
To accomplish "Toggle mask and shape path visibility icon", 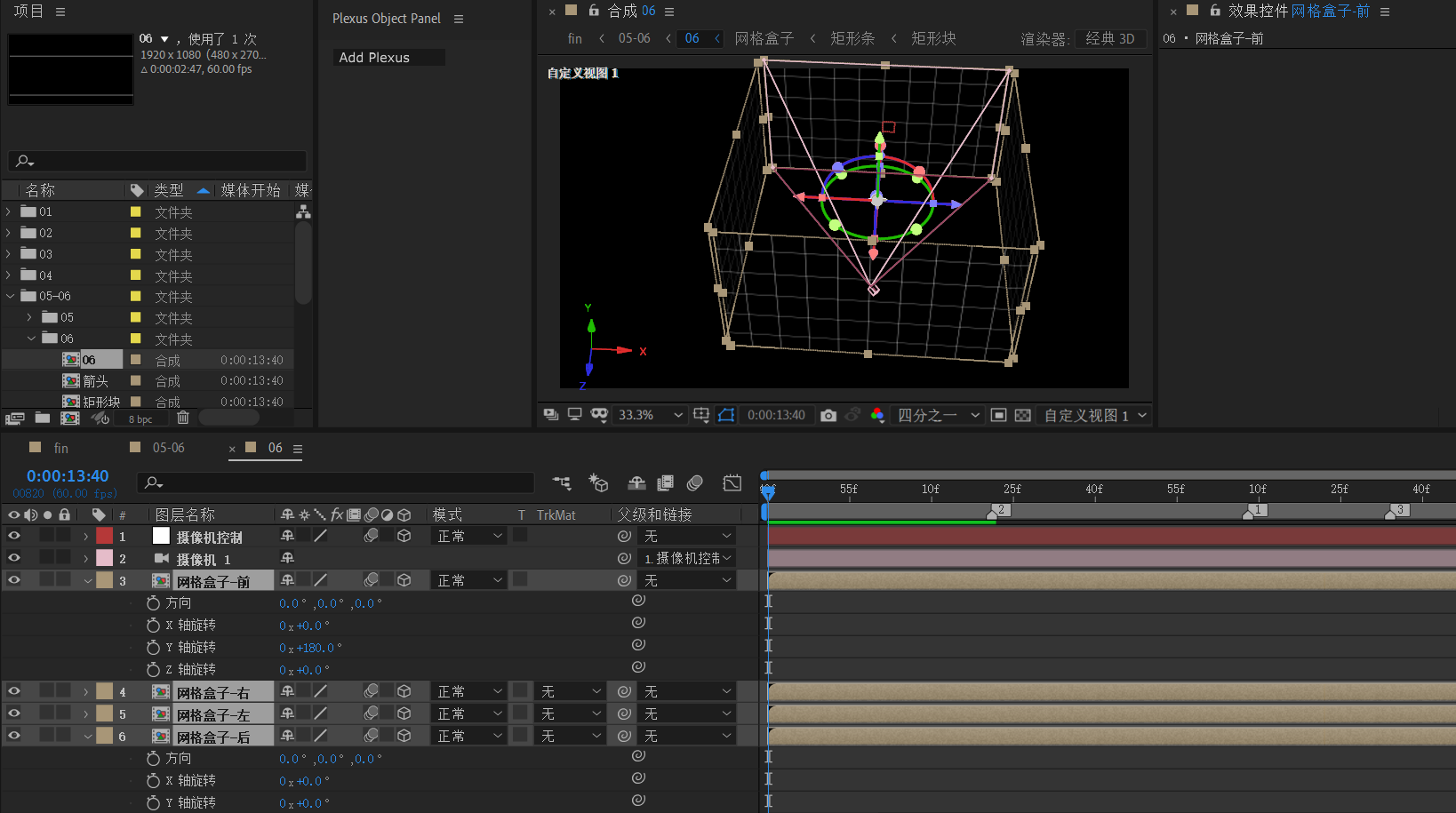I will tap(726, 415).
